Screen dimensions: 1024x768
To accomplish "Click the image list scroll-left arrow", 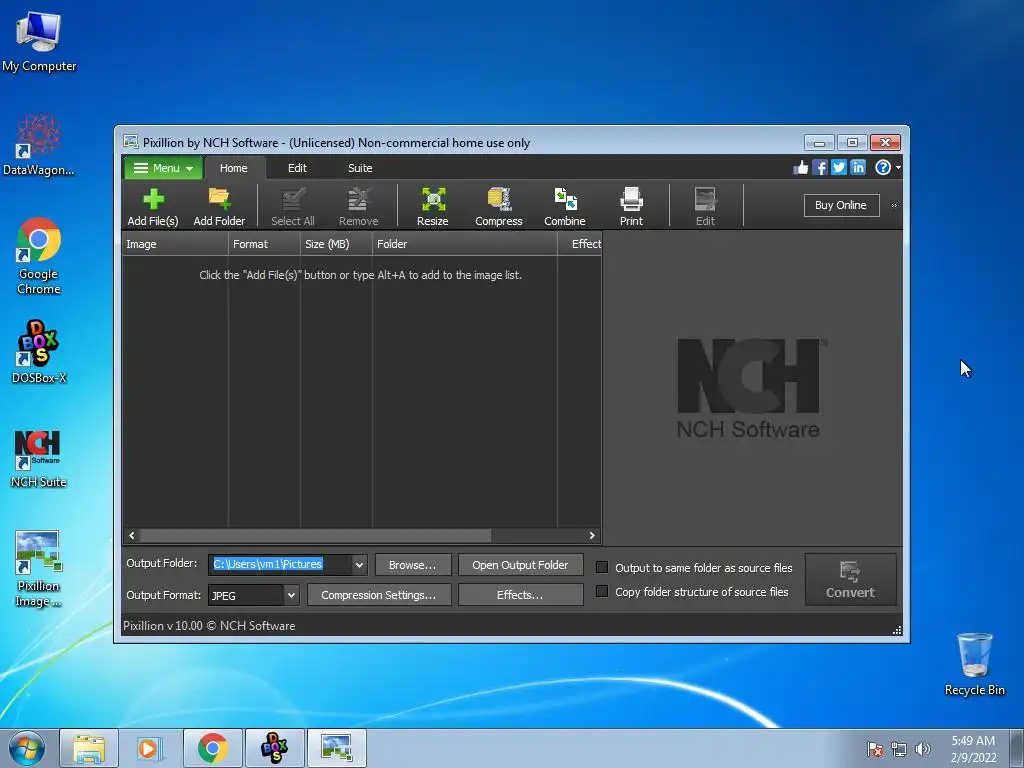I will click(132, 536).
